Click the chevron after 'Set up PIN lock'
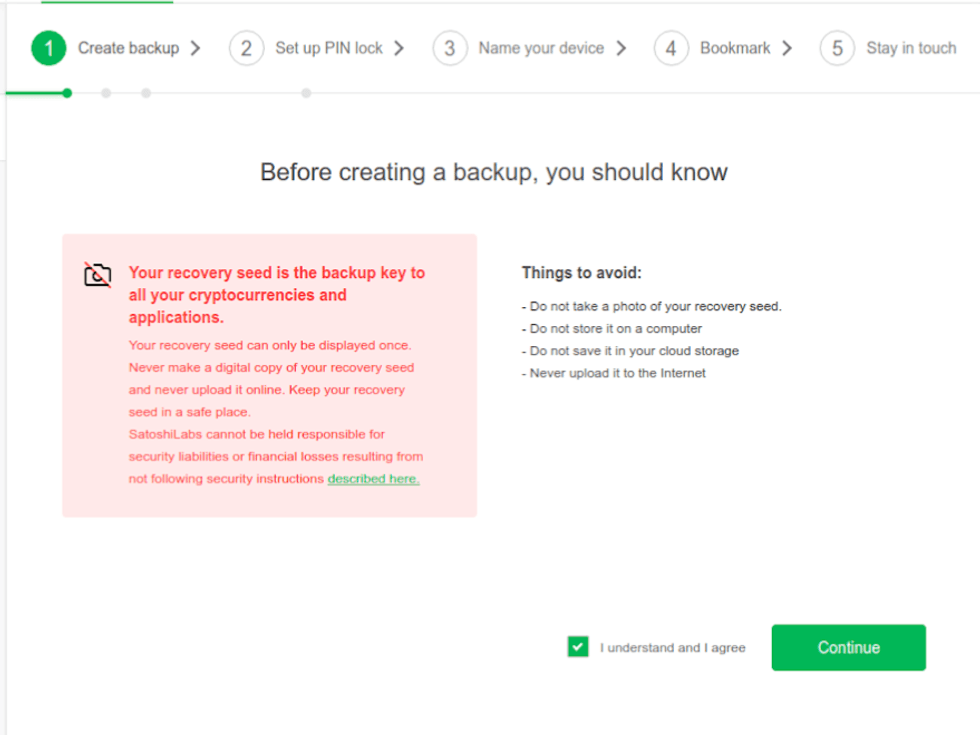 pyautogui.click(x=399, y=48)
